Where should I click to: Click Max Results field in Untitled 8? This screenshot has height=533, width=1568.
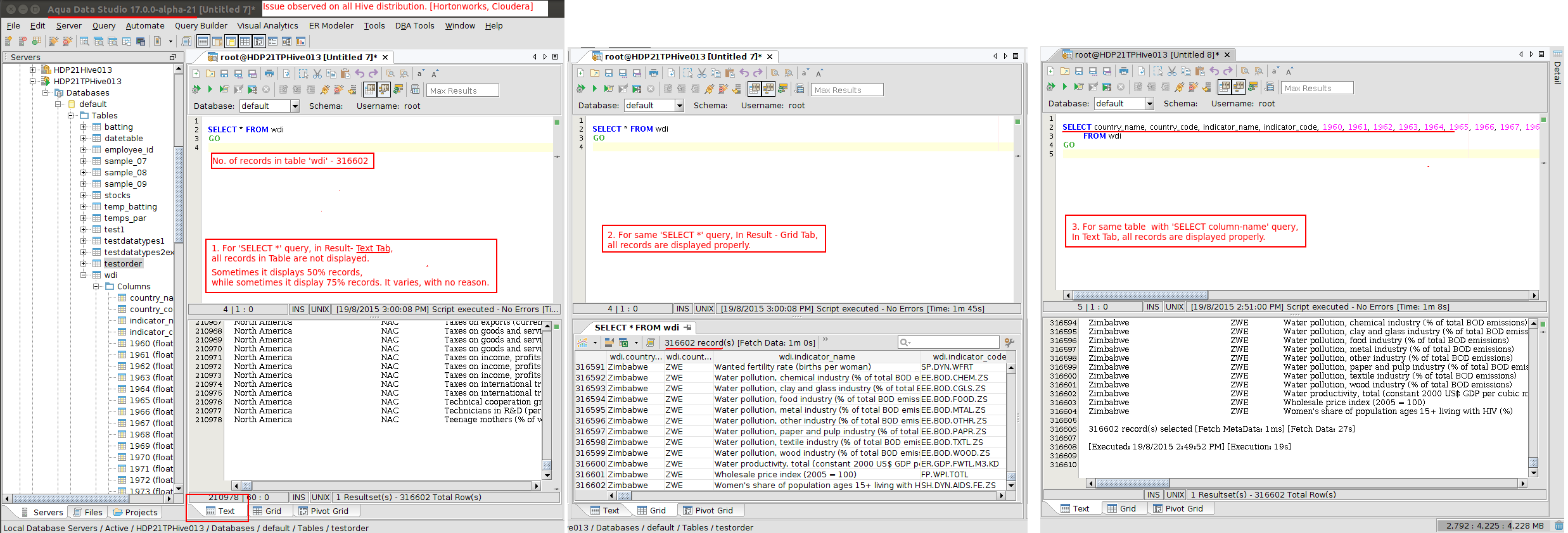coord(1316,88)
